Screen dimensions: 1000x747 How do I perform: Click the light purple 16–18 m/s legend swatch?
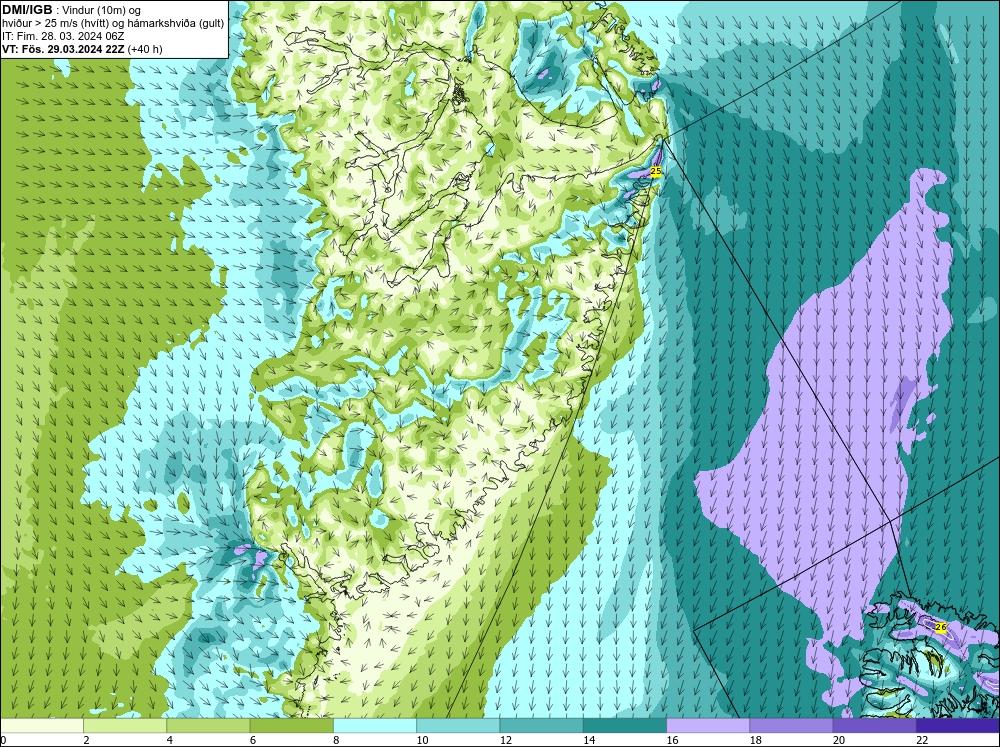pyautogui.click(x=708, y=725)
